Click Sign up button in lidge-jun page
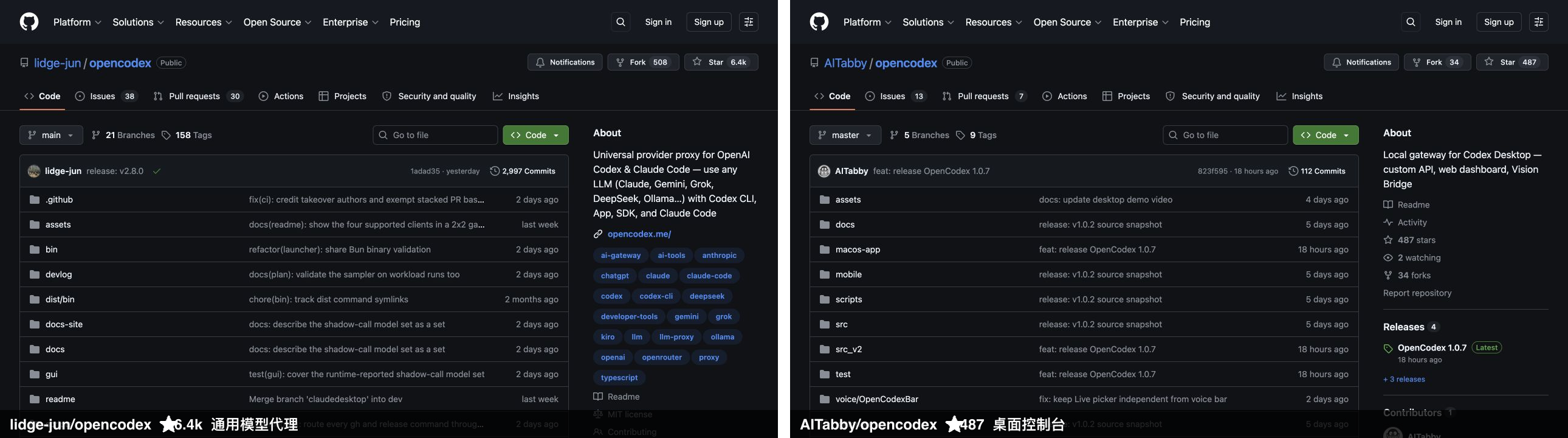The height and width of the screenshot is (438, 1568). (x=709, y=22)
